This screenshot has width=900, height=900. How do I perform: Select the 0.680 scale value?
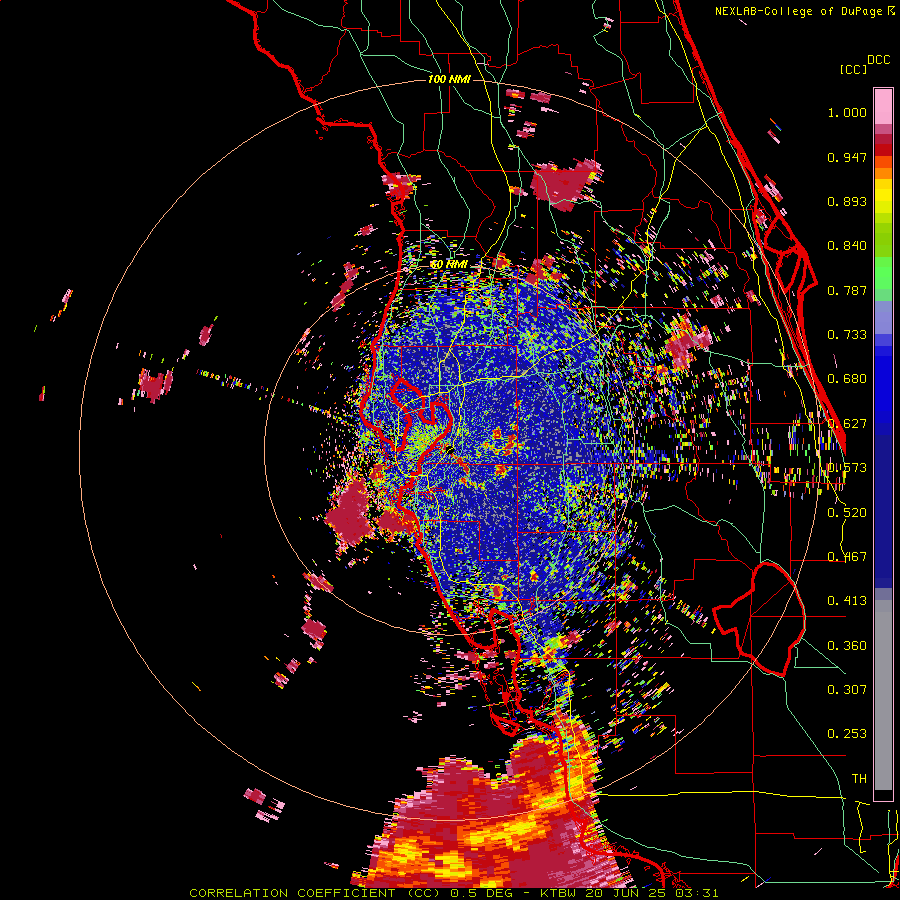tap(847, 379)
